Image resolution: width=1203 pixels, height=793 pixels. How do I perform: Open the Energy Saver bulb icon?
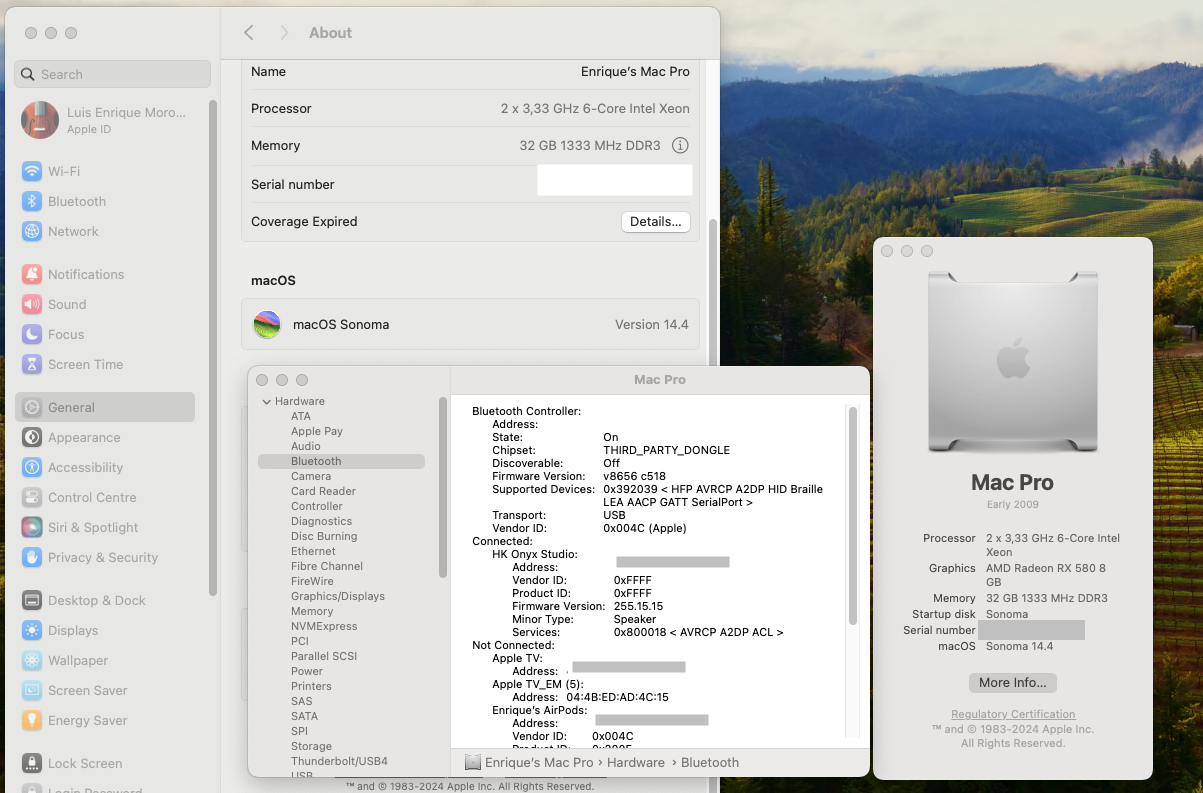tap(32, 720)
